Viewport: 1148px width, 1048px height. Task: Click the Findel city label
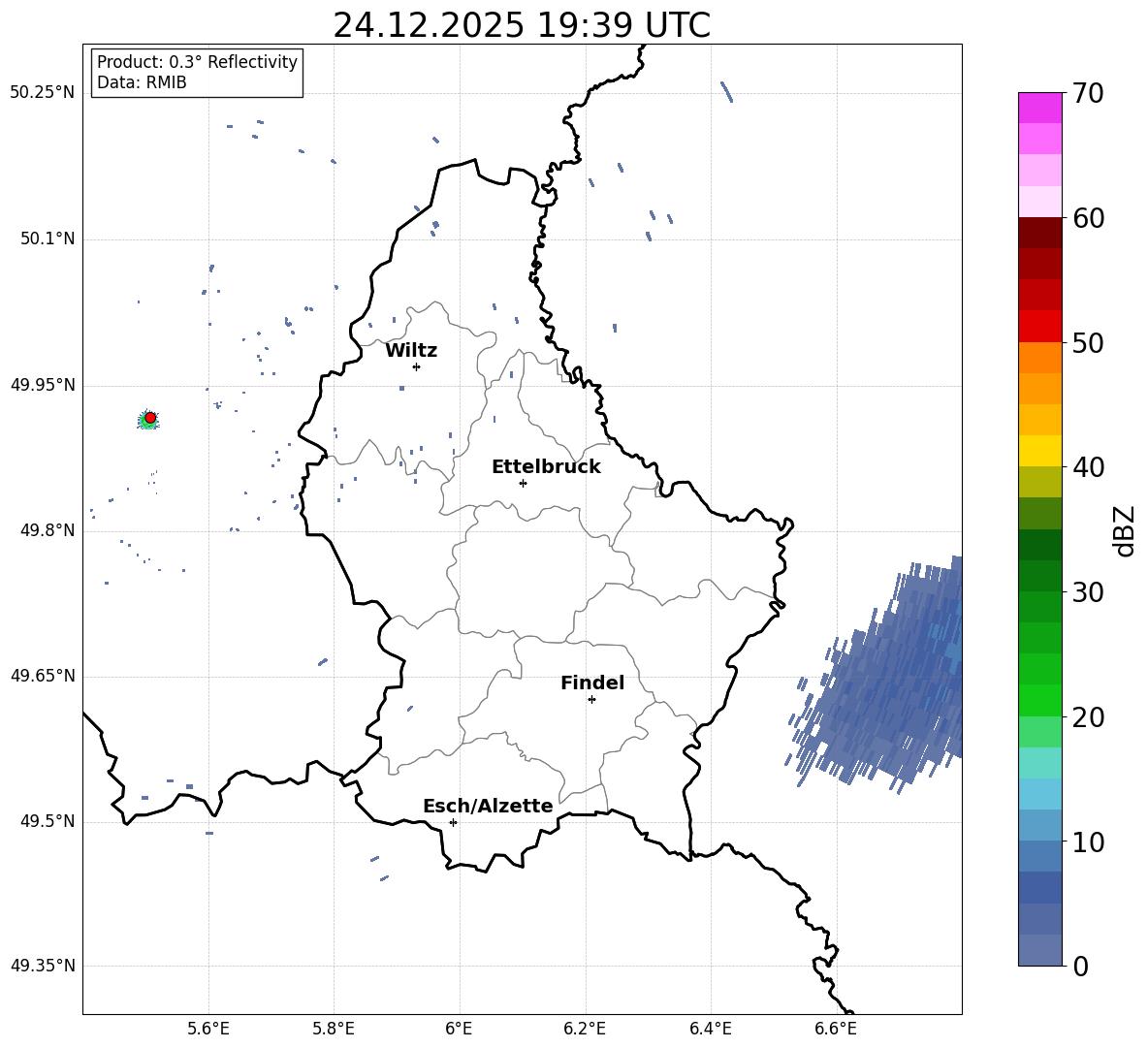click(592, 683)
